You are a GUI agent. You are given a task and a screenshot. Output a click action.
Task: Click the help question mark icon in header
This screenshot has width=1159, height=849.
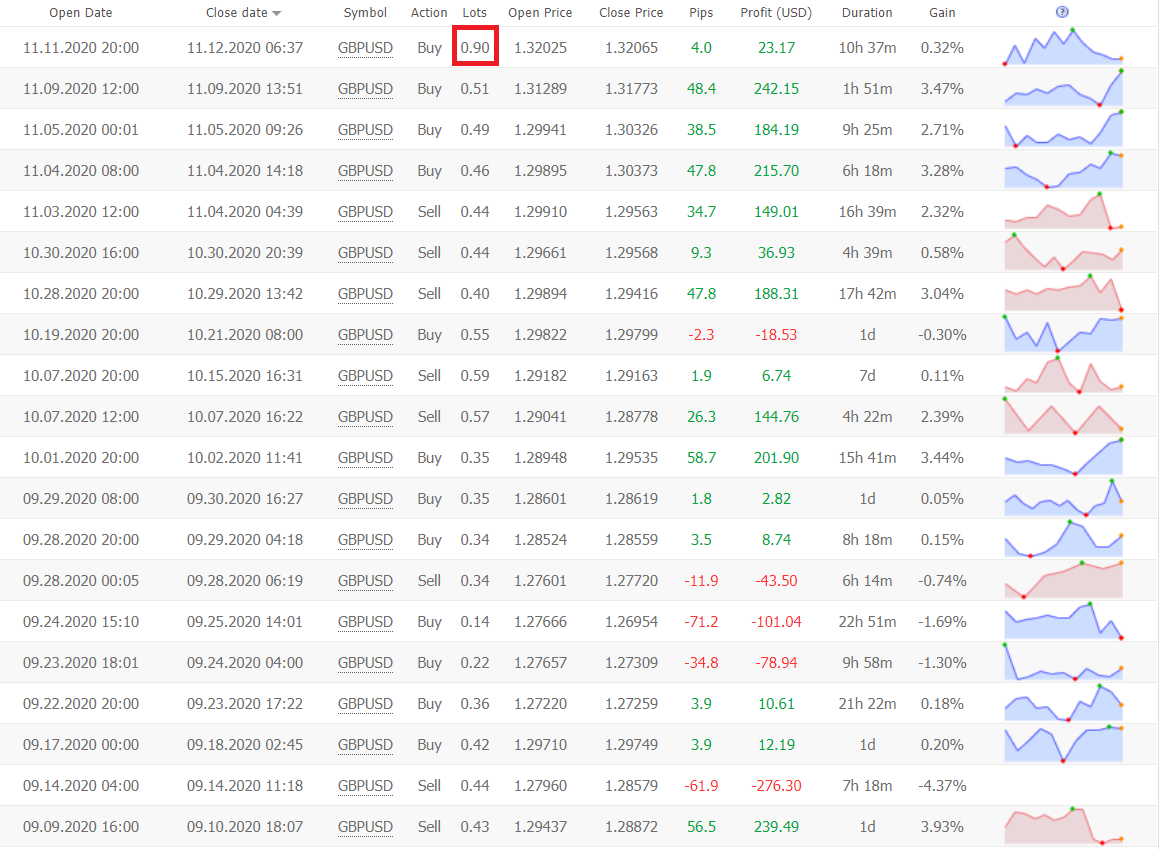point(1062,12)
